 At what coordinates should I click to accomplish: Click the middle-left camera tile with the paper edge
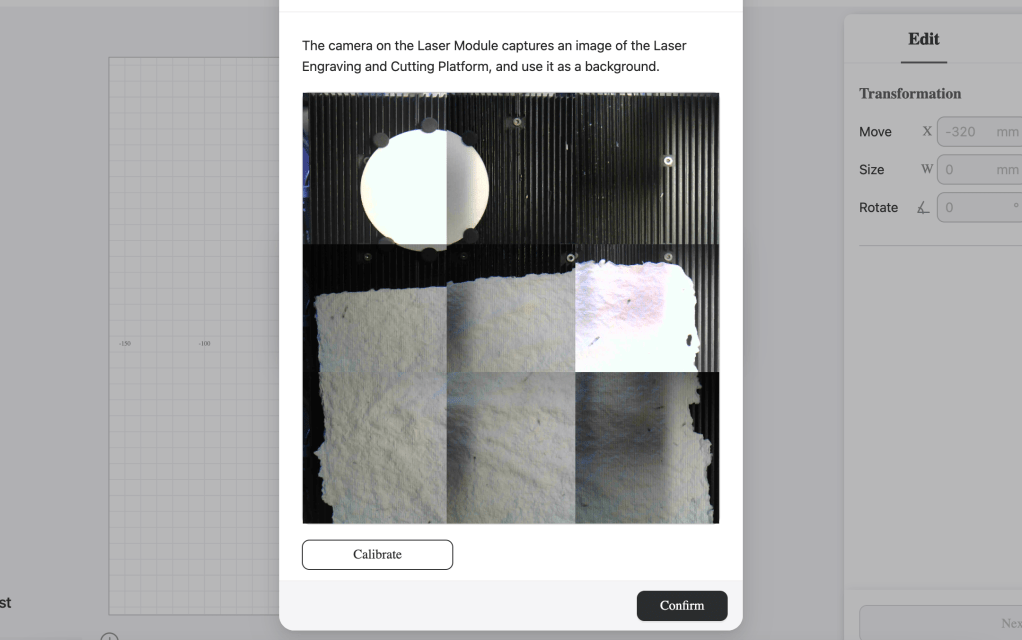coord(375,308)
